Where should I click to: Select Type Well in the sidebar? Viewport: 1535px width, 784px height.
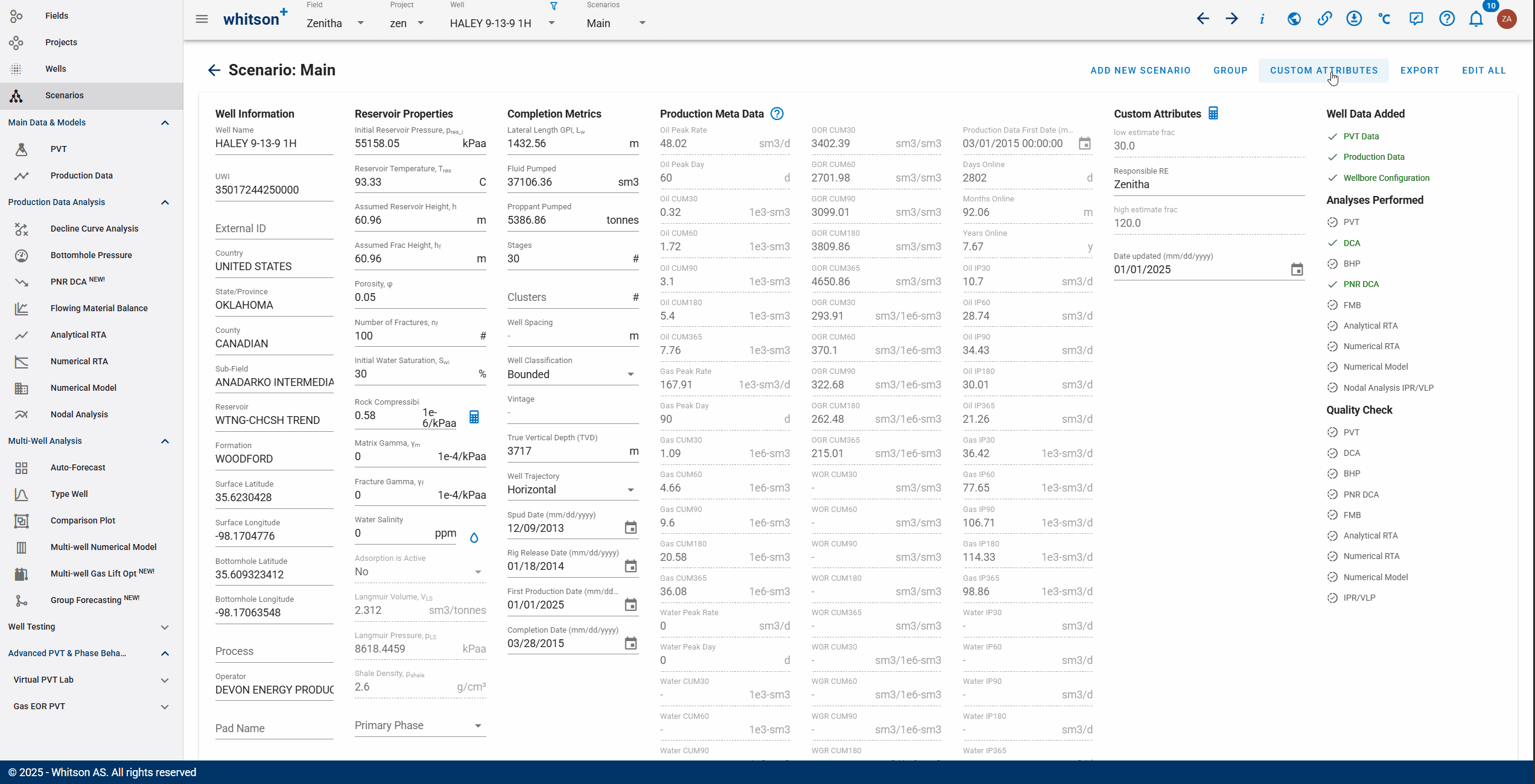(69, 494)
